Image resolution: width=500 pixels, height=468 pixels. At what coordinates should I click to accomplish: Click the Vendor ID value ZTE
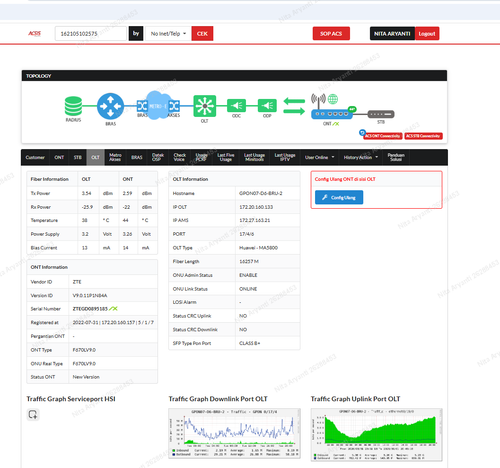pos(77,282)
